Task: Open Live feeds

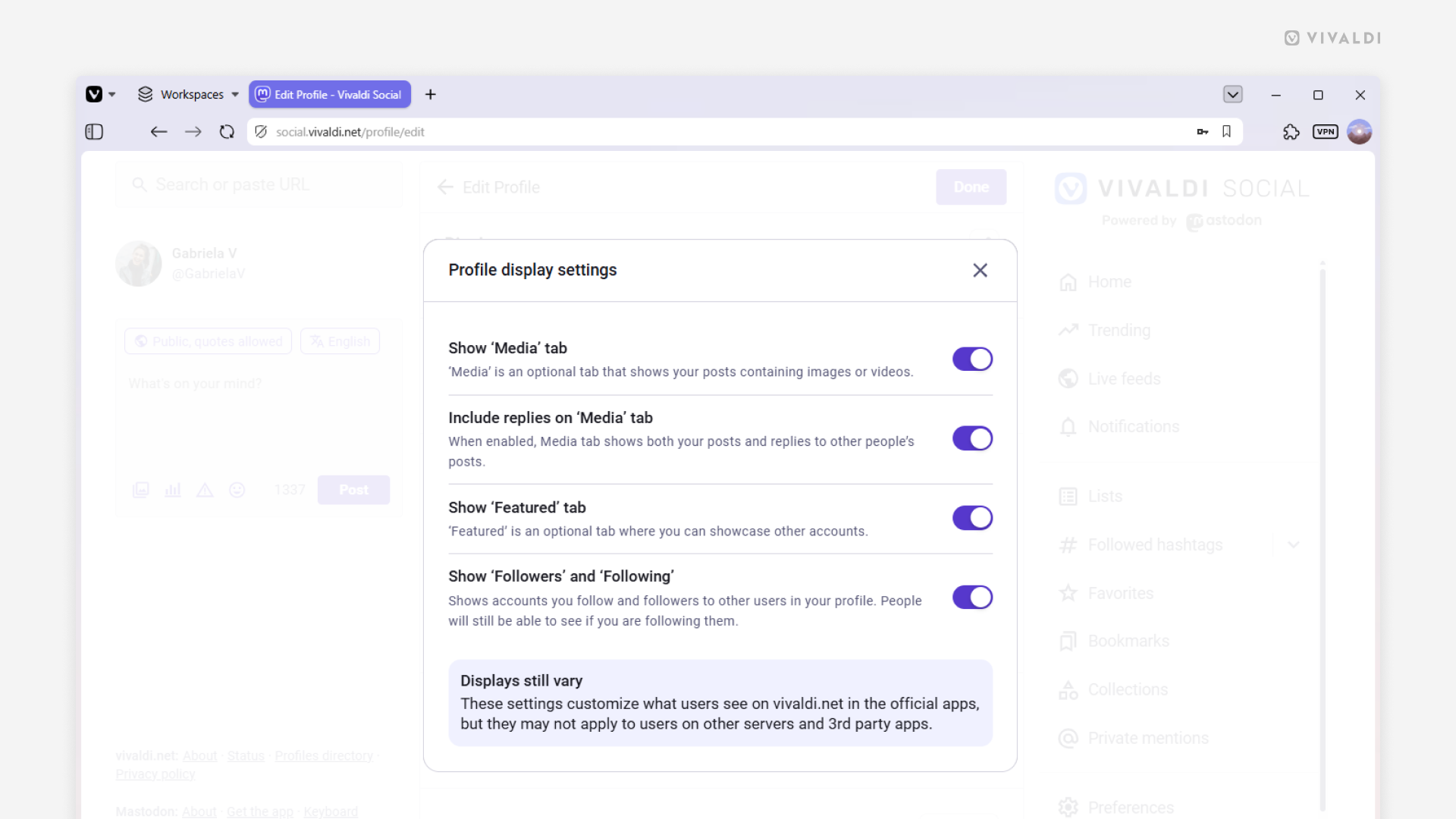Action: click(1109, 378)
